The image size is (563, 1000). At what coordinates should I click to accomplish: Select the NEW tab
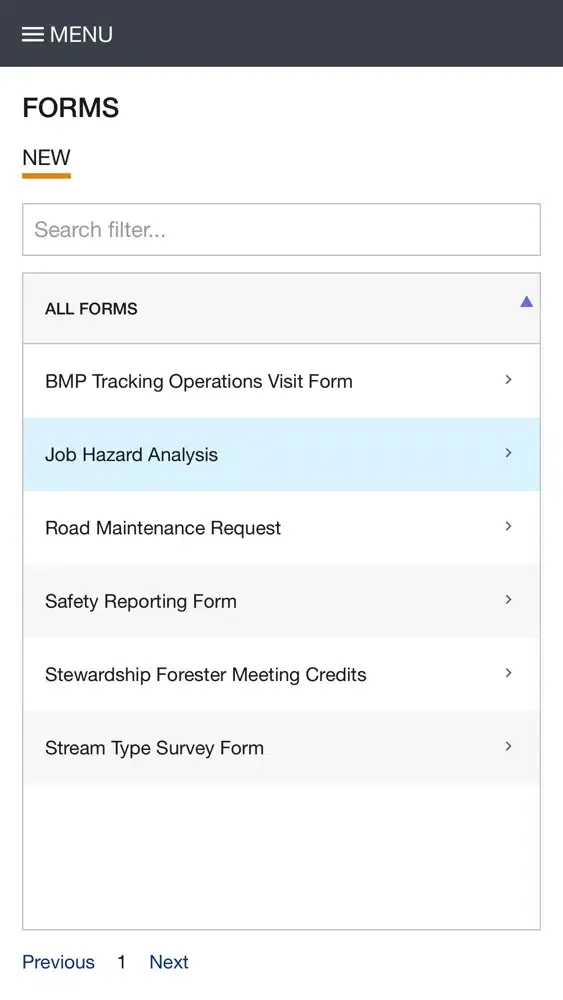(x=47, y=158)
